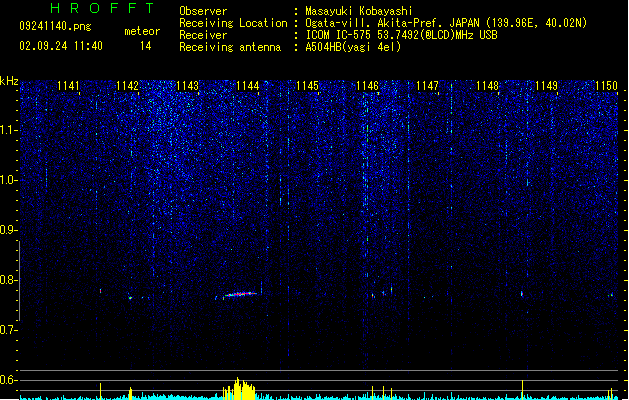
Task: Click the 1143 time marker
Action: (187, 86)
